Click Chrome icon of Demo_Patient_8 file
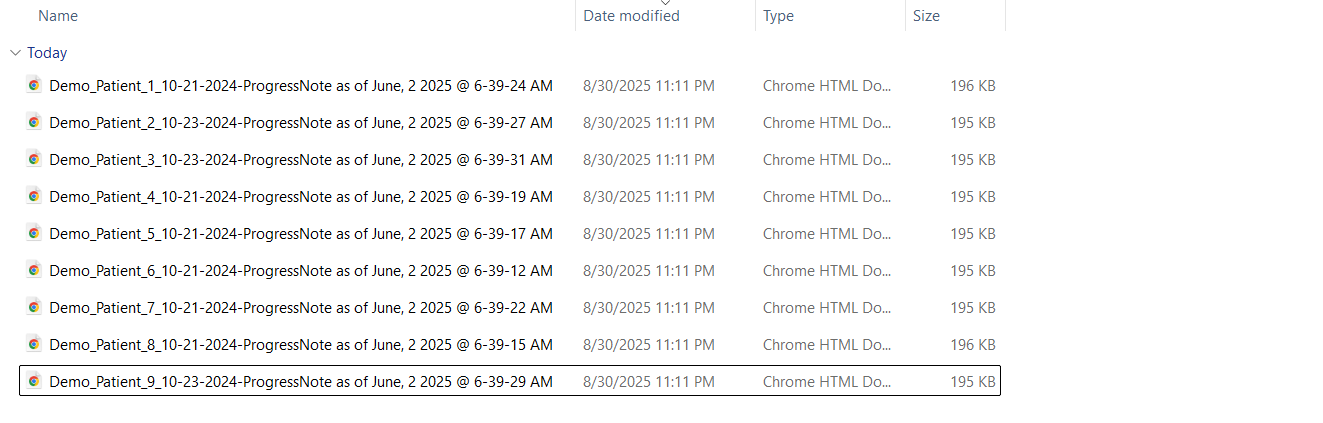1323x423 pixels. 33,344
